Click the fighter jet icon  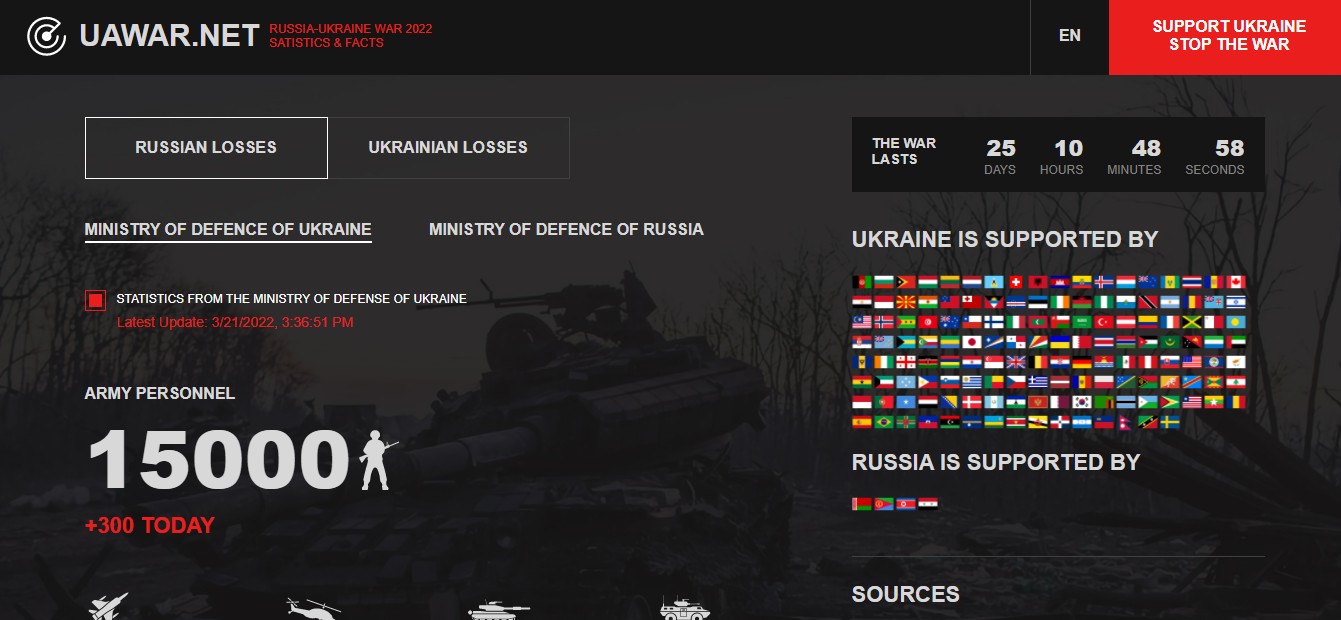click(108, 607)
